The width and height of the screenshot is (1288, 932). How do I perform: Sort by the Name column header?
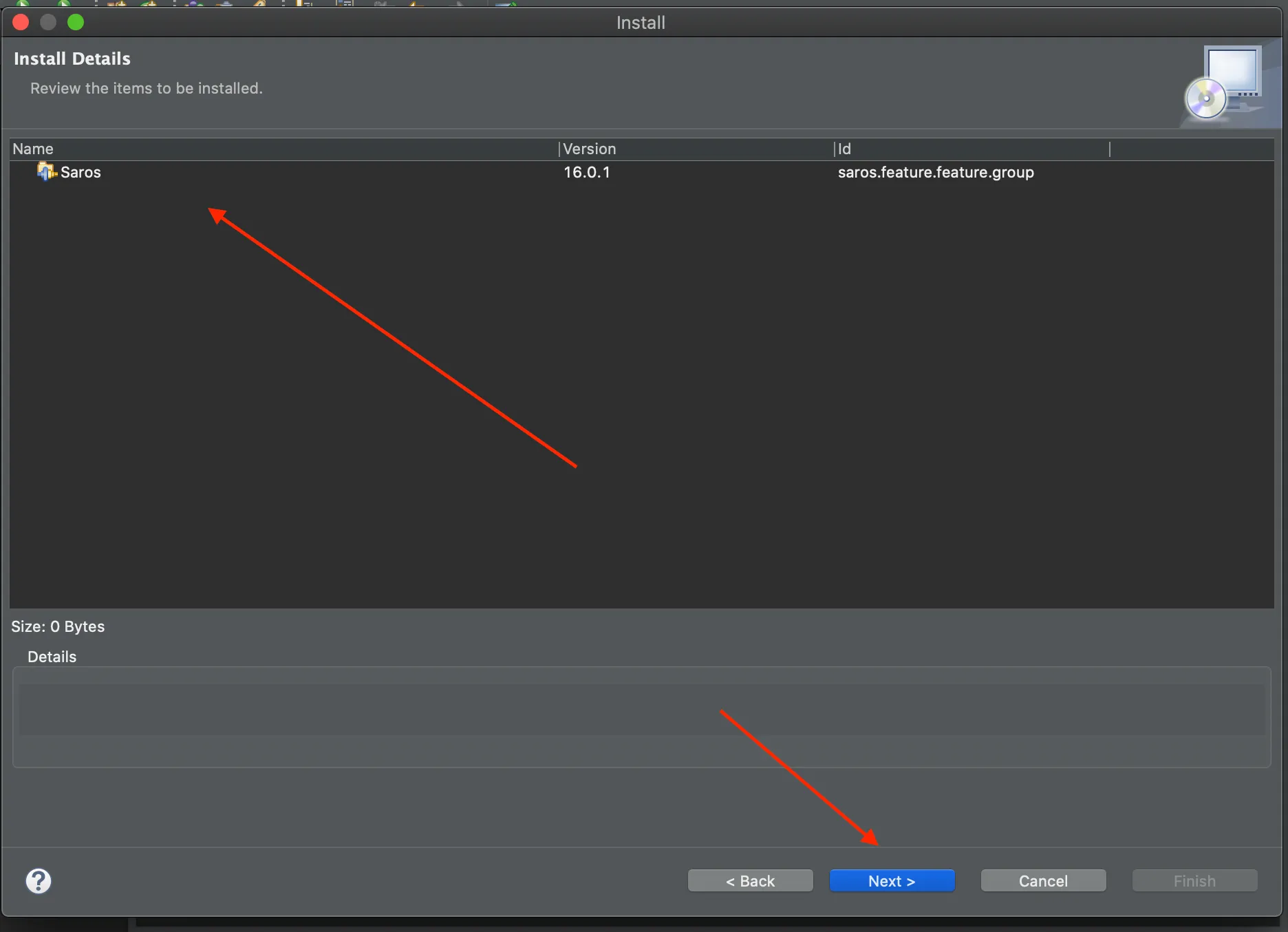point(33,149)
